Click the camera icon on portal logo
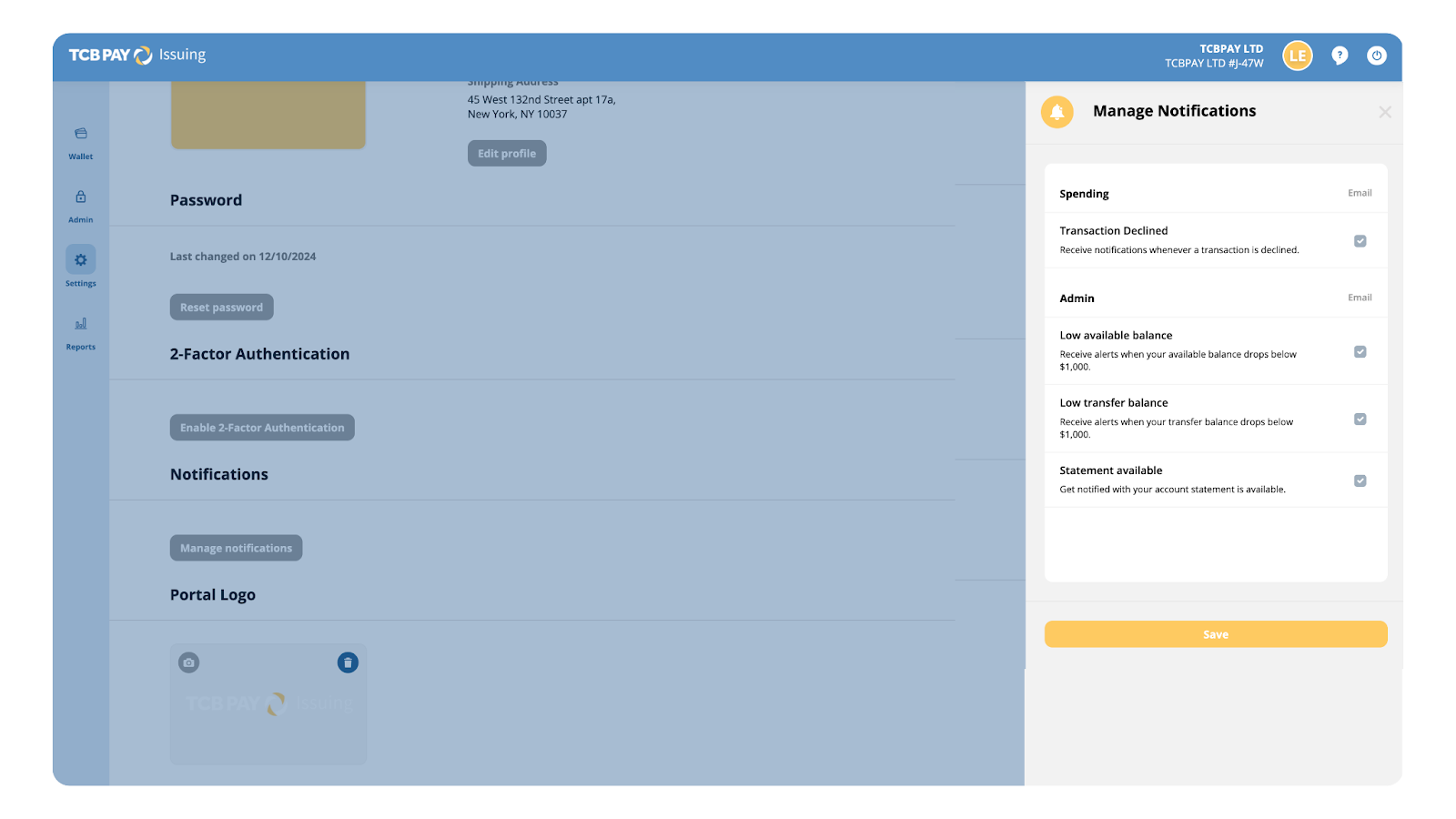 point(188,662)
